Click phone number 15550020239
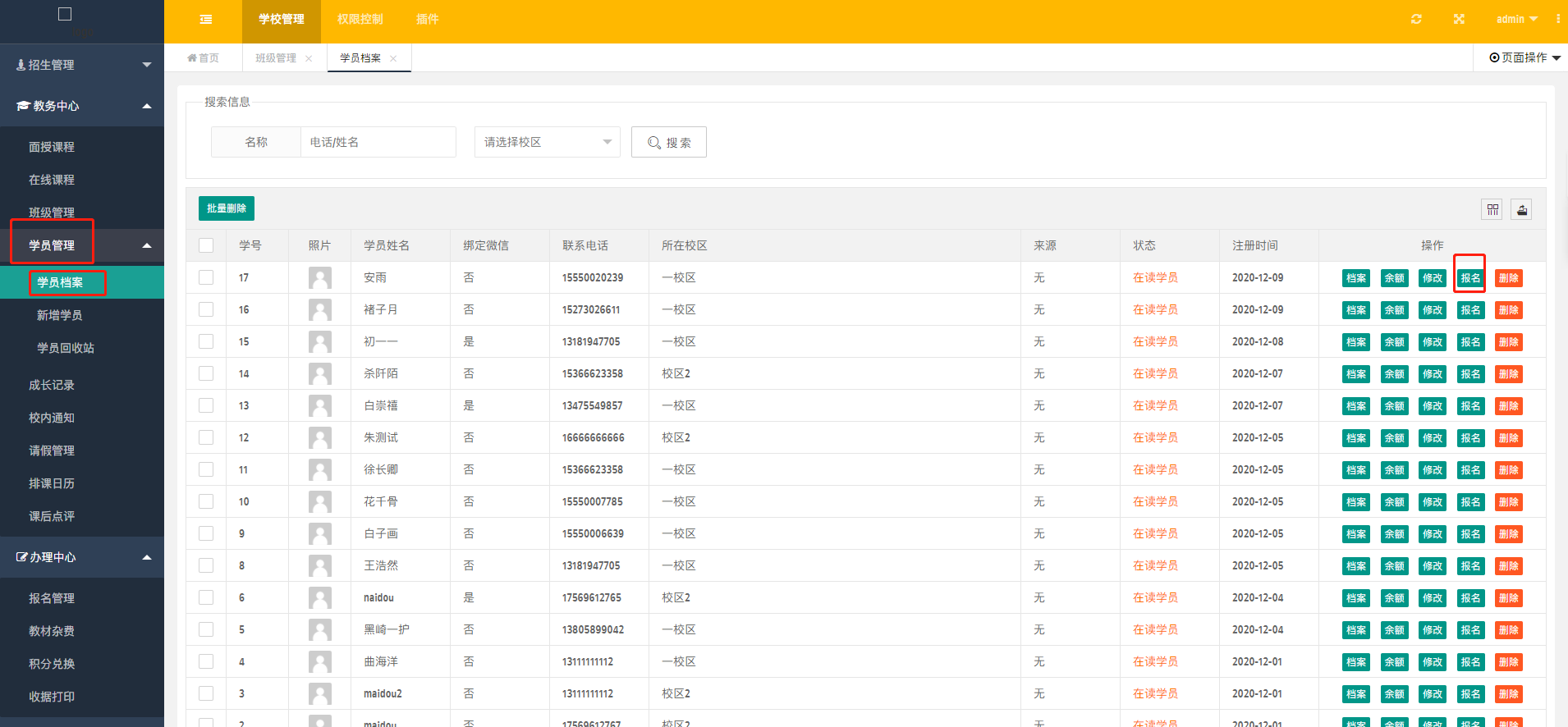1568x727 pixels. click(x=593, y=277)
